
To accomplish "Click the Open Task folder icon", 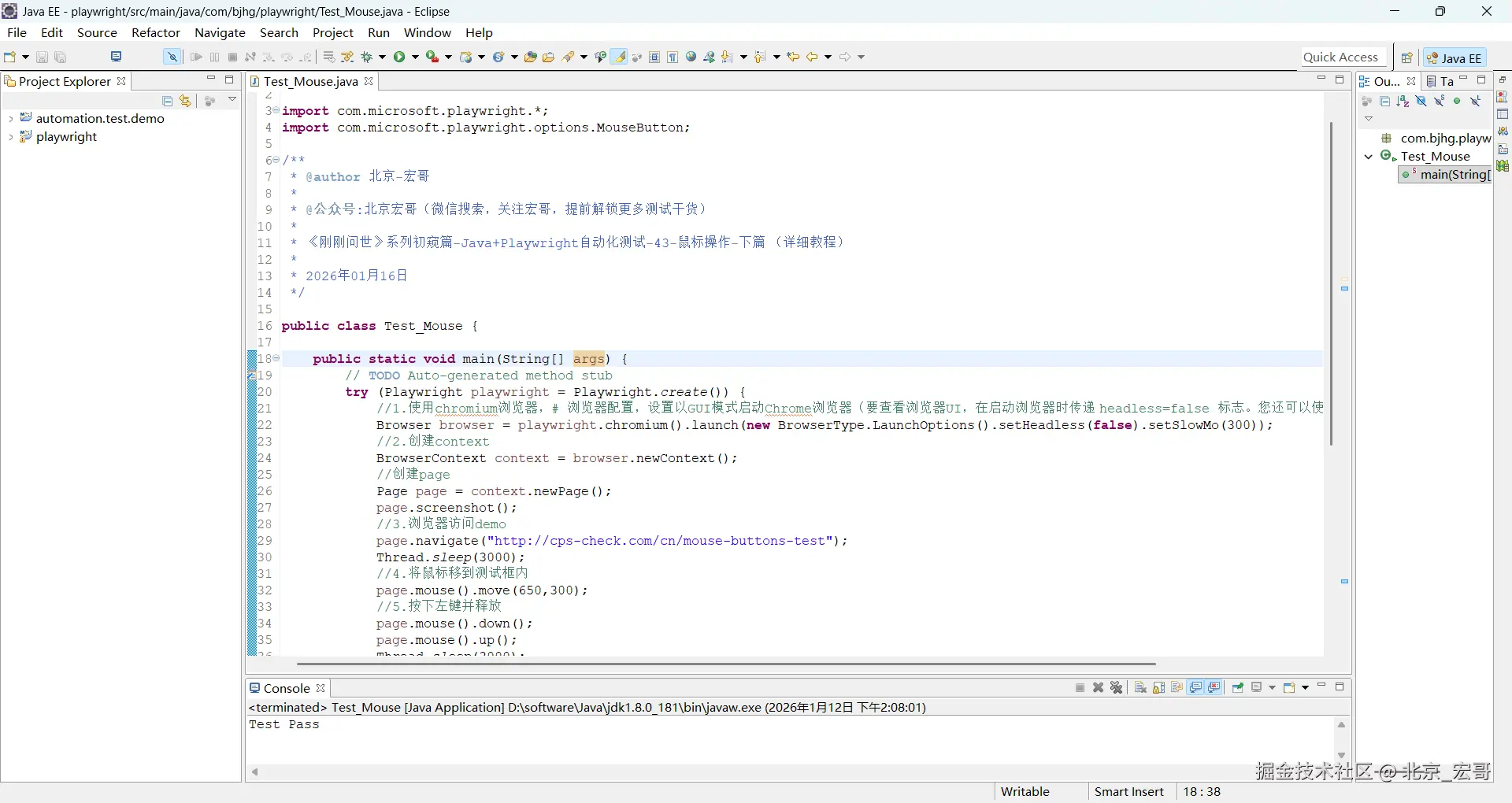I will point(549,57).
